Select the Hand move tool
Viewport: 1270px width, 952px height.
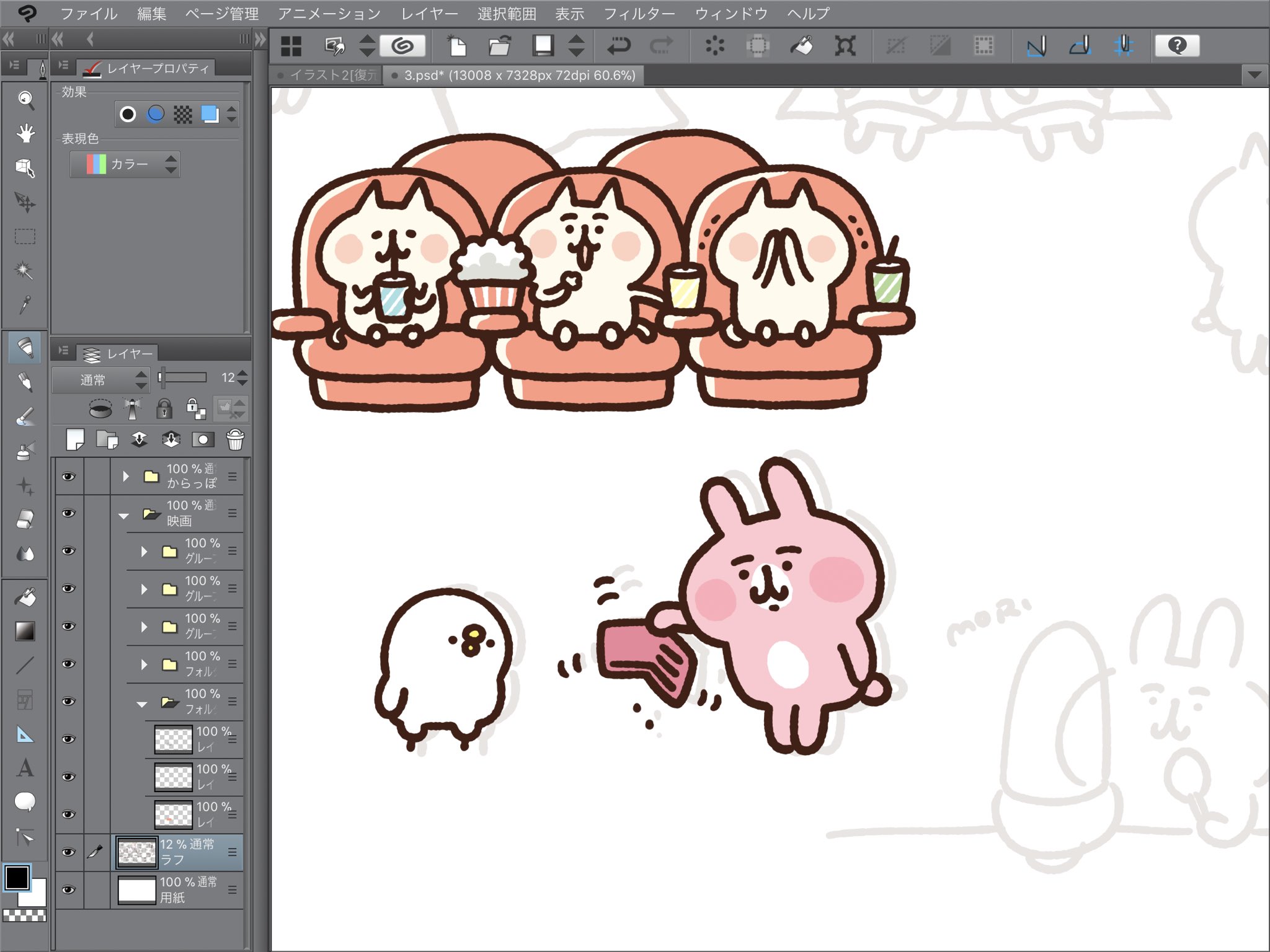(x=25, y=133)
